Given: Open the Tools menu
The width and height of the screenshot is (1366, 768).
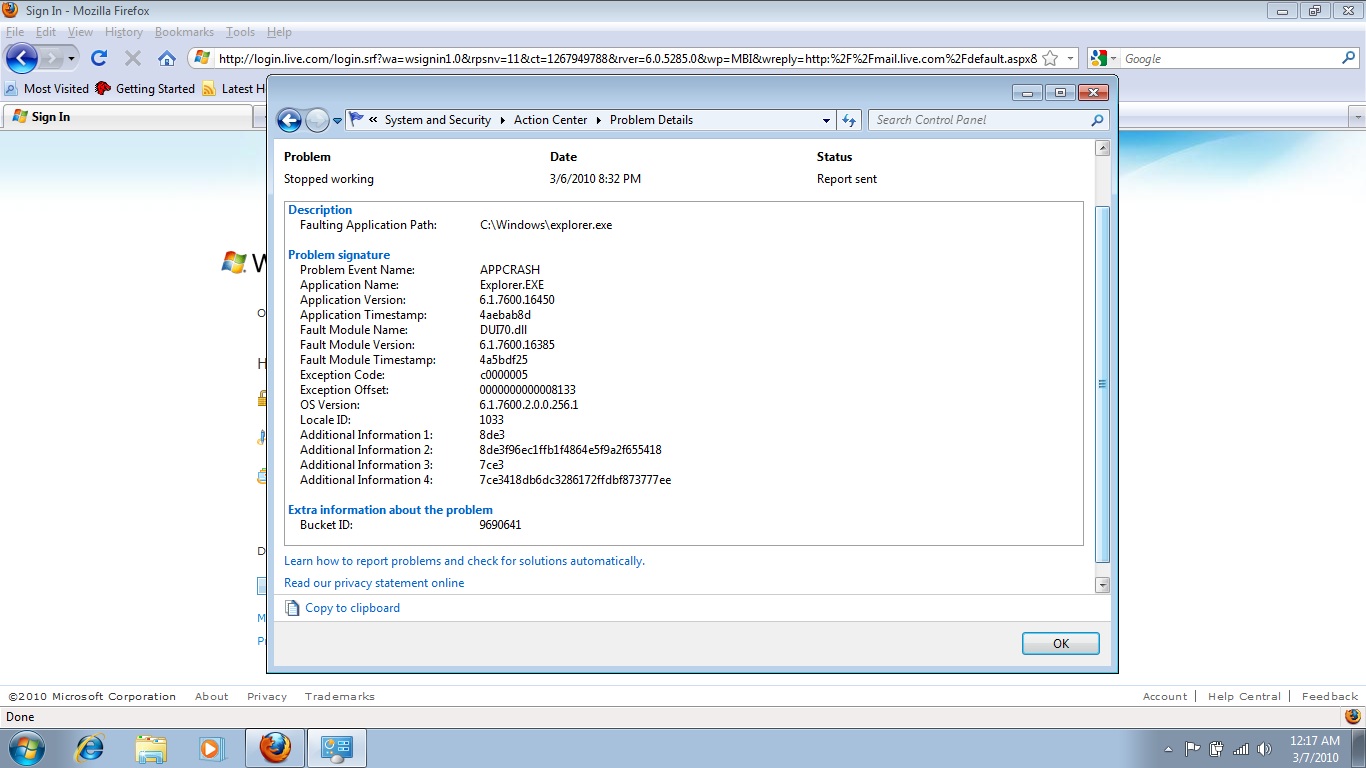Looking at the screenshot, I should (x=240, y=32).
